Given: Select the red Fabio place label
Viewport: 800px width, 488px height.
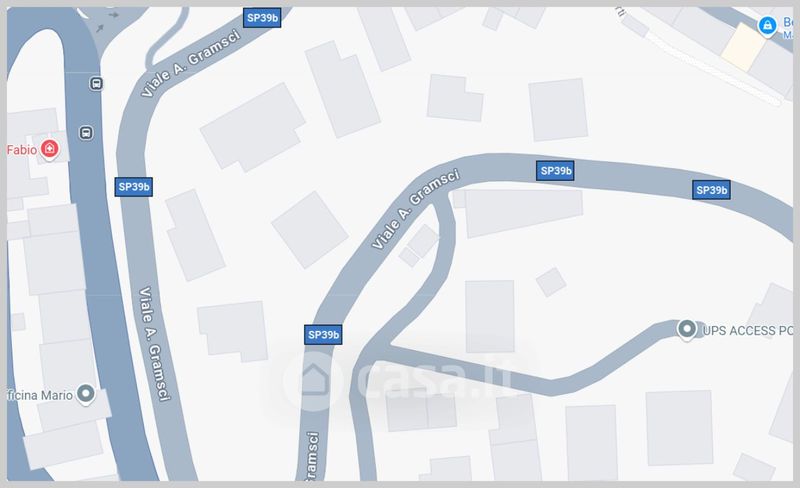Looking at the screenshot, I should point(22,150).
